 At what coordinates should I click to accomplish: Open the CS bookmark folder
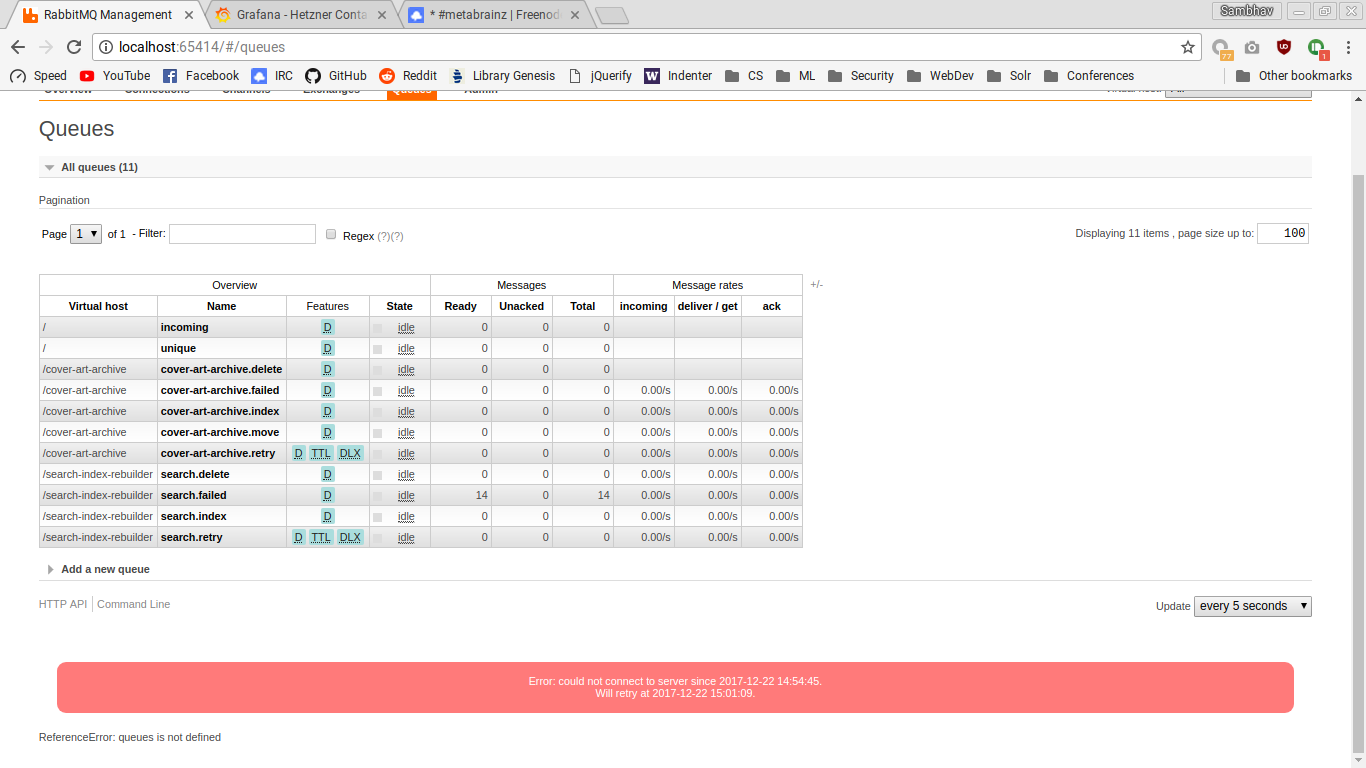(744, 76)
